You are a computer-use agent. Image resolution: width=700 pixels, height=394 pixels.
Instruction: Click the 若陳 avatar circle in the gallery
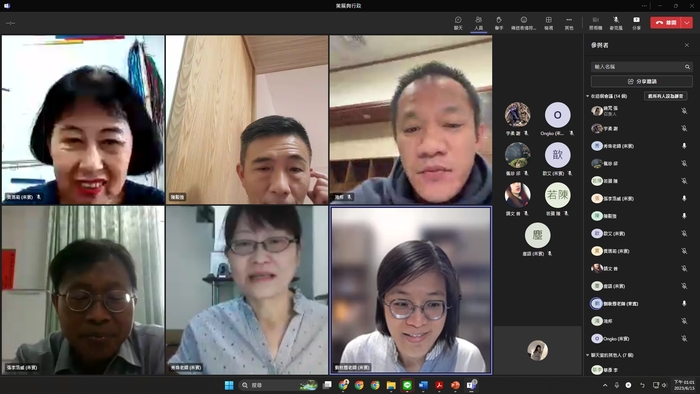pyautogui.click(x=558, y=195)
